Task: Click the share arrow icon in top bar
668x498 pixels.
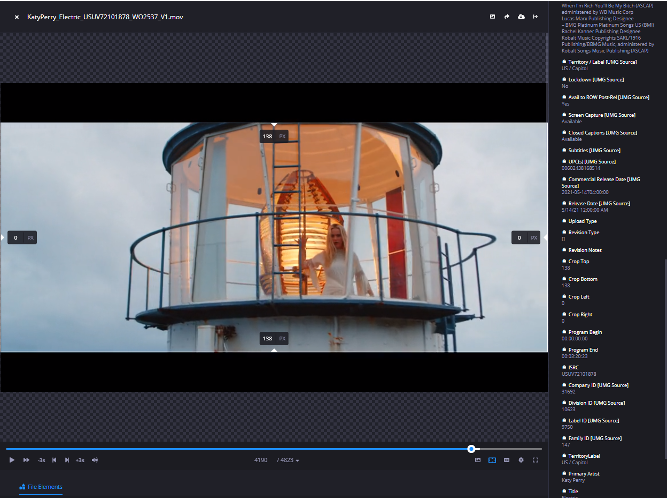Action: click(507, 17)
